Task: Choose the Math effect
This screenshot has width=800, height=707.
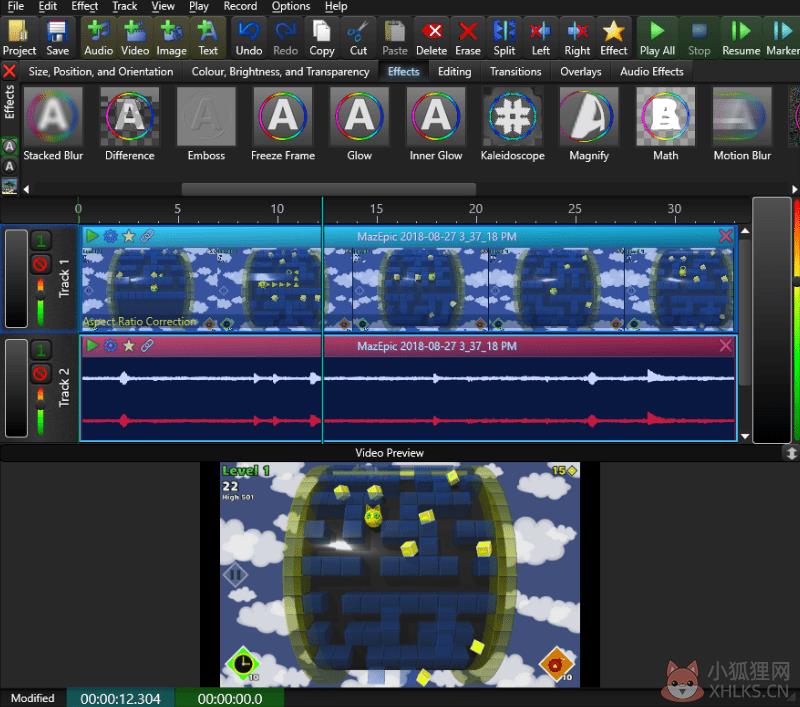Action: (665, 124)
